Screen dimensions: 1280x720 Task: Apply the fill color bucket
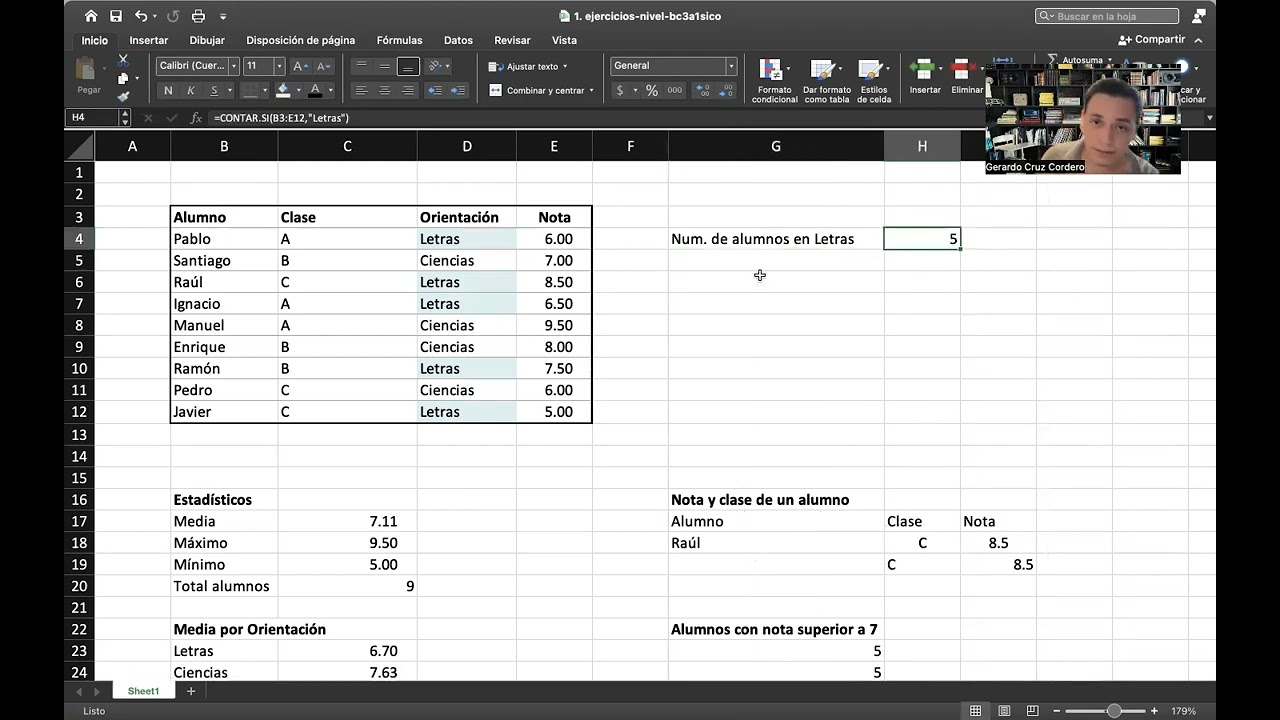[x=283, y=90]
